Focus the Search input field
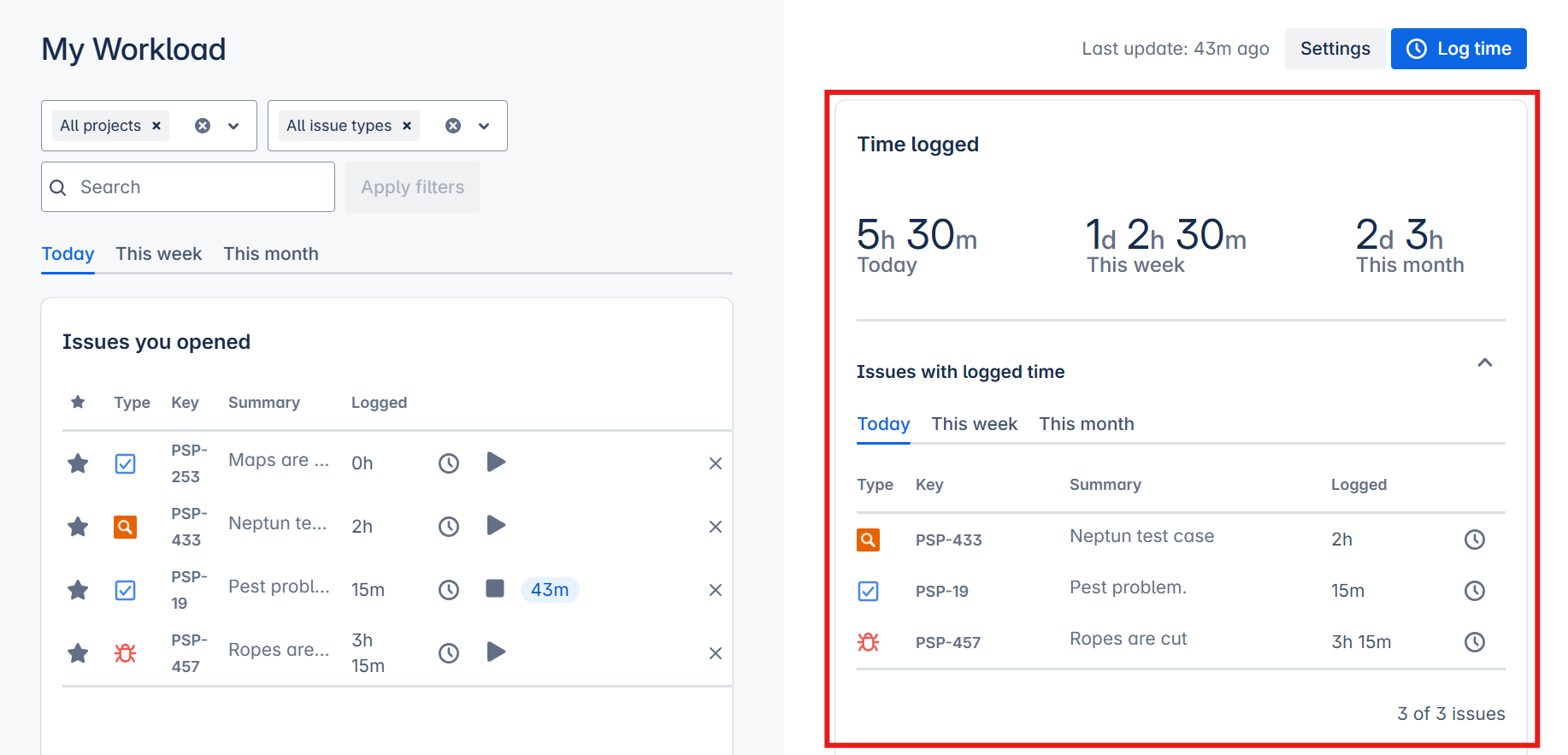The height and width of the screenshot is (755, 1568). (188, 187)
